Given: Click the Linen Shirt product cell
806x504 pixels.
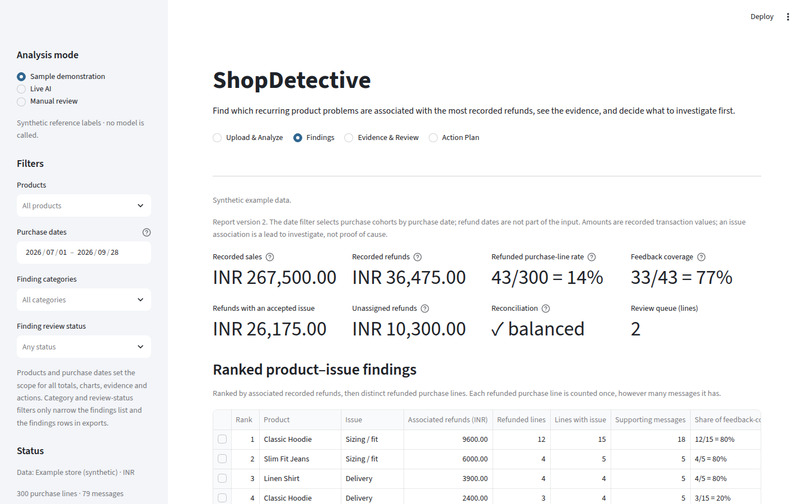Looking at the screenshot, I should point(300,478).
